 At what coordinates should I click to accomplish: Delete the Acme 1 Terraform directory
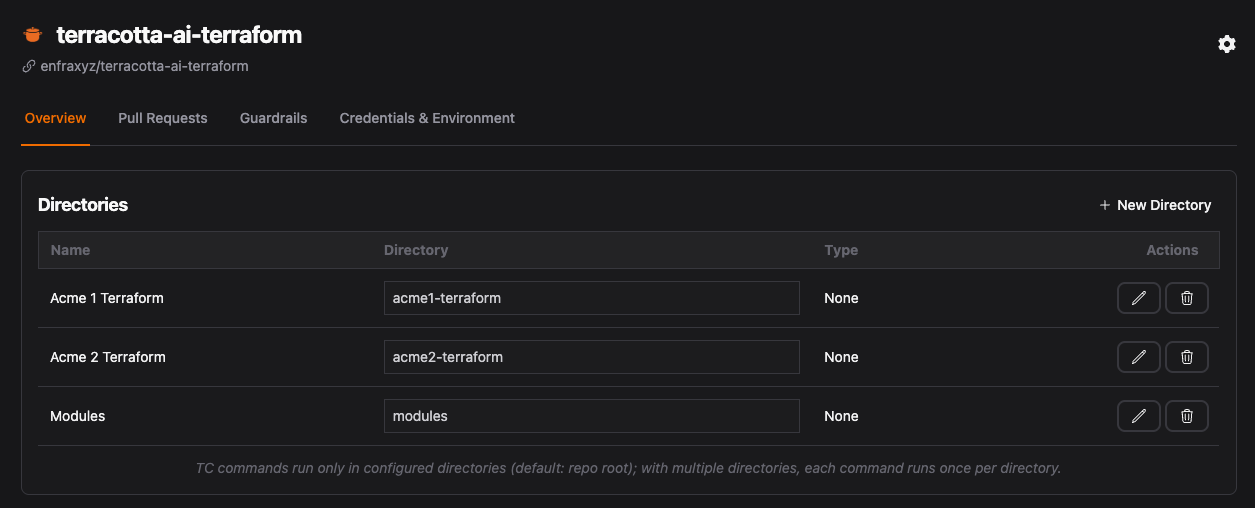tap(1187, 298)
